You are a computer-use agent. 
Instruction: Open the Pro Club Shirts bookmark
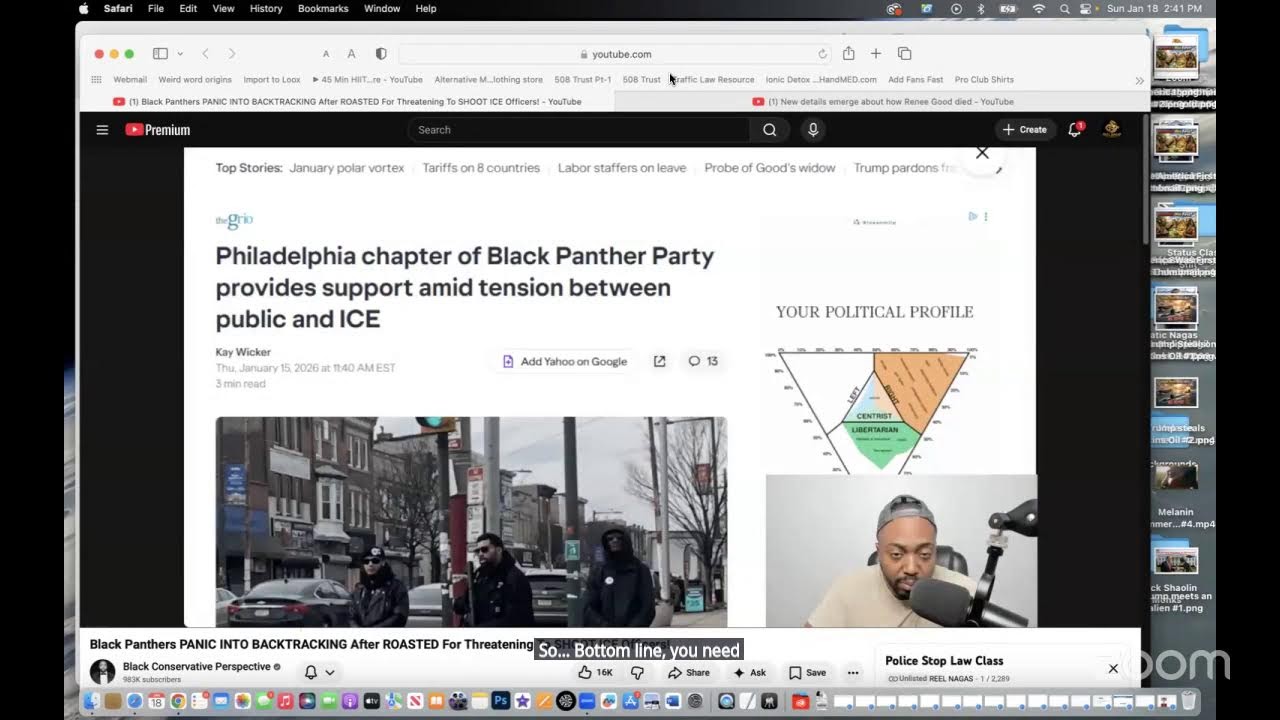(x=984, y=80)
